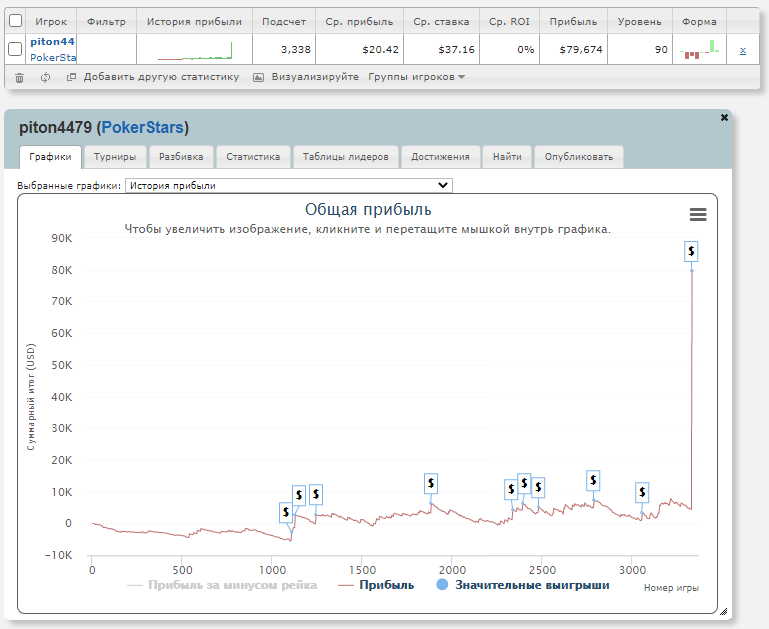
Task: Toggle the Прибыль legend series
Action: point(376,585)
